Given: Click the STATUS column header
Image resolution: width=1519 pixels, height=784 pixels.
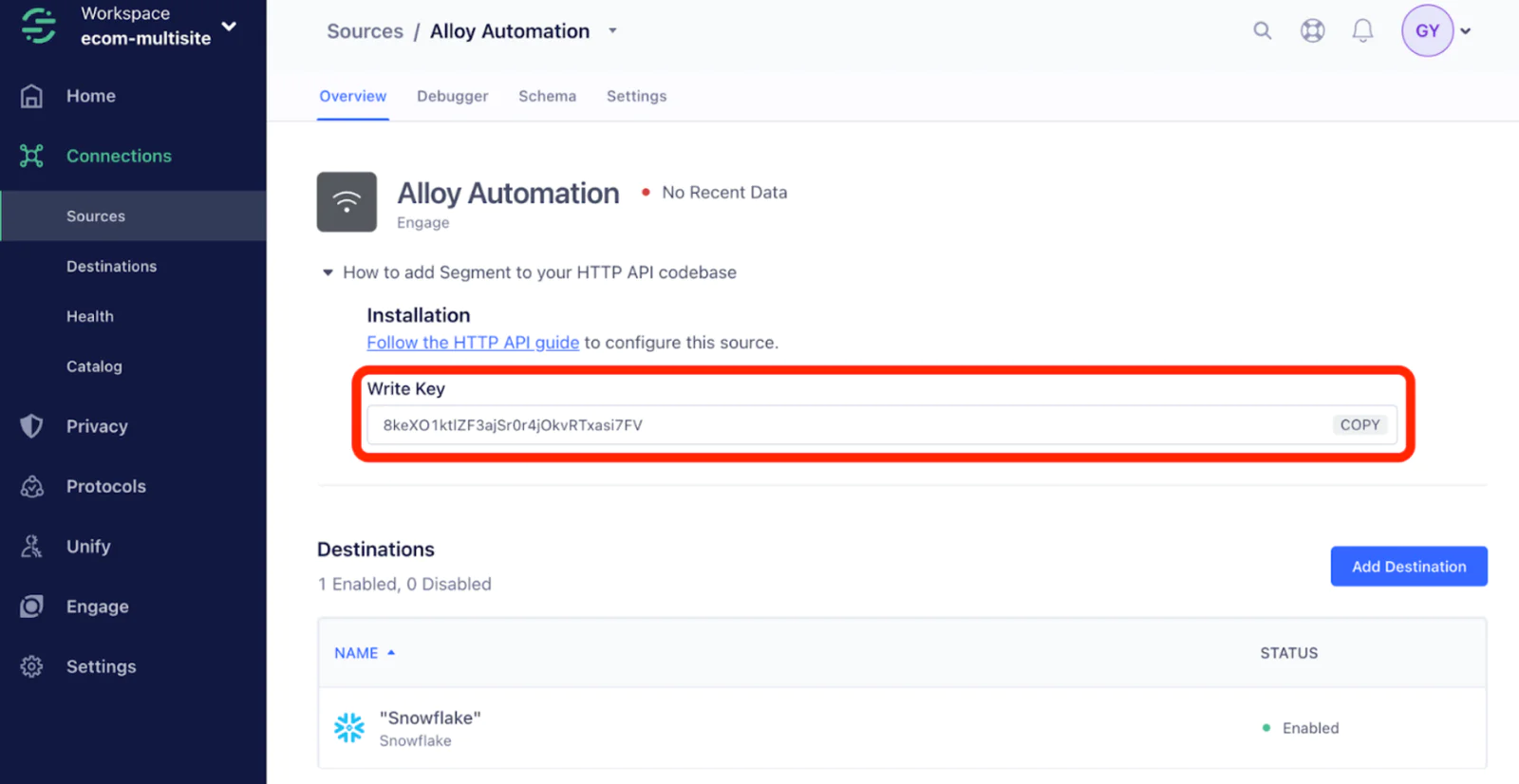Looking at the screenshot, I should (1289, 653).
